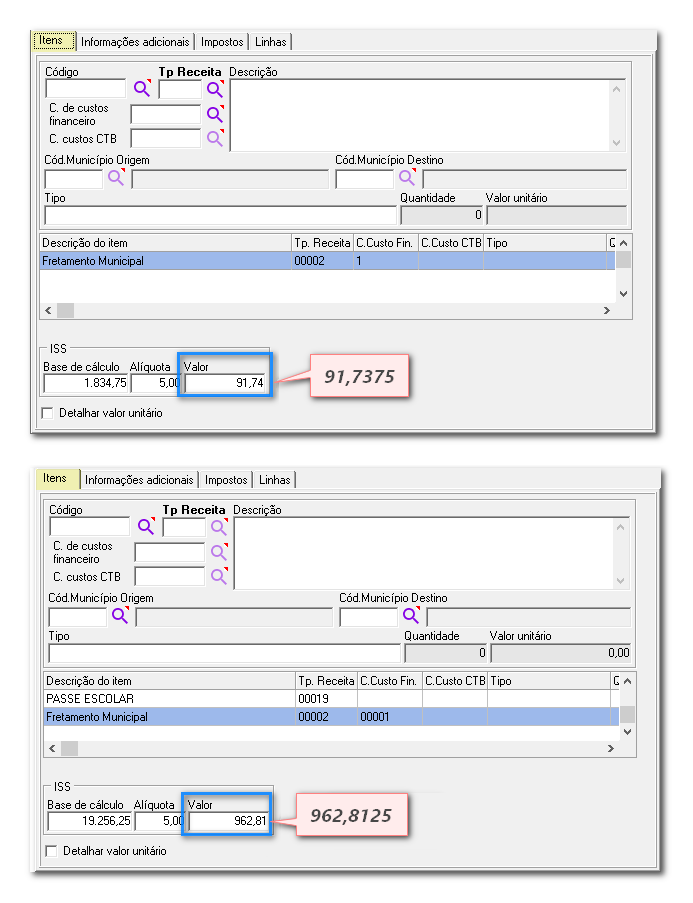The width and height of the screenshot is (693, 903).
Task: Click Alíquota field in lower panel
Action: [x=160, y=821]
